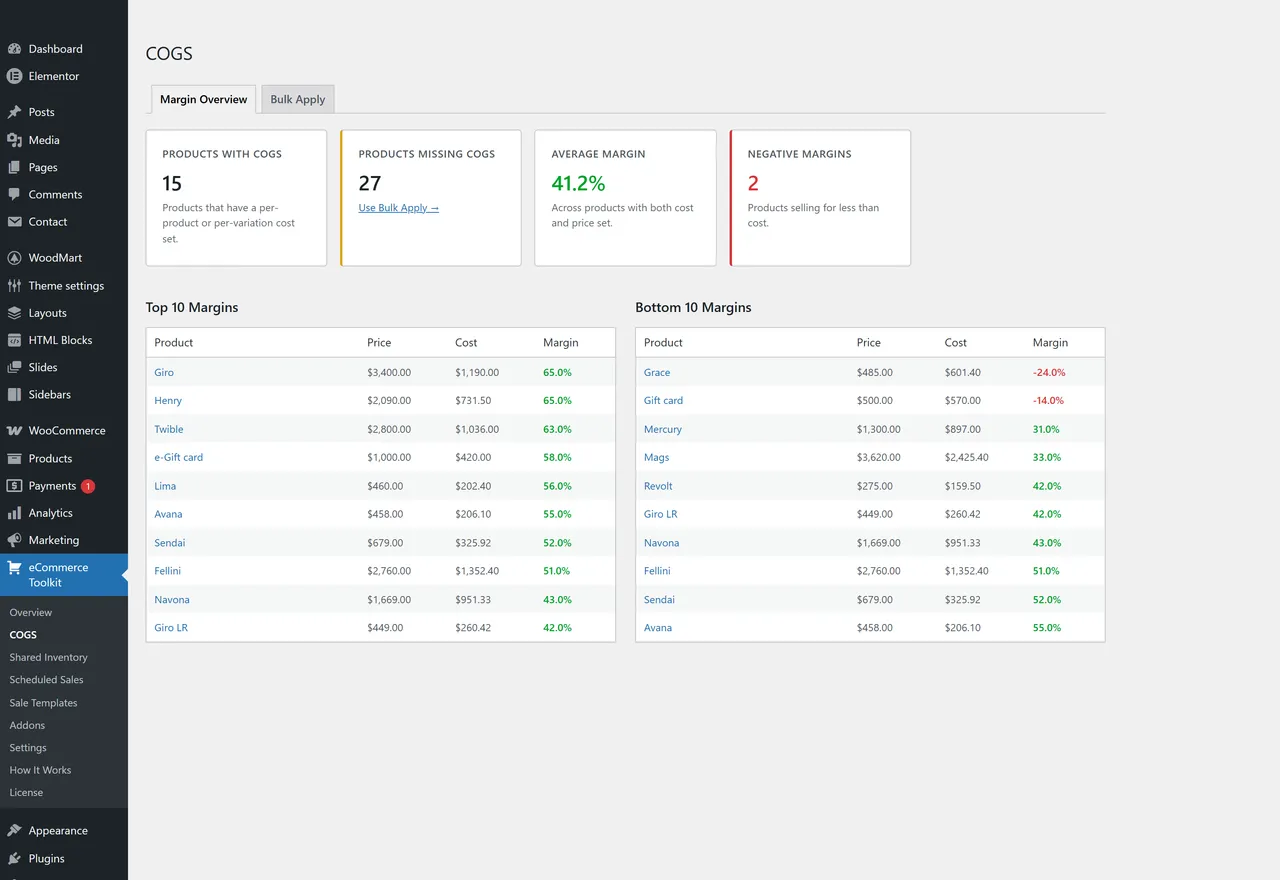This screenshot has width=1280, height=880.
Task: Click the -24.0% margin value
Action: (1049, 373)
